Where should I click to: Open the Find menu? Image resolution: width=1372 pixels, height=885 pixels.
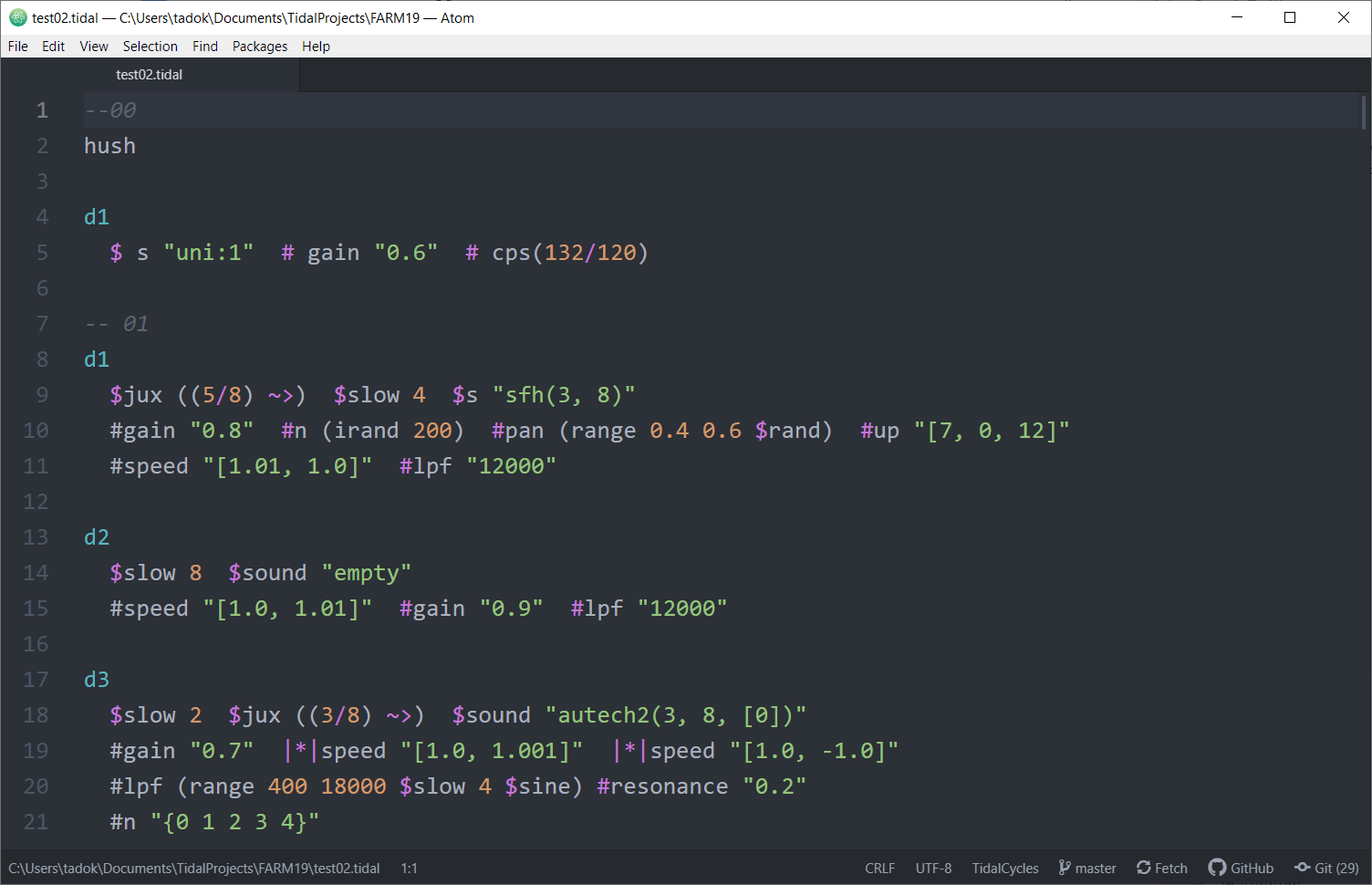point(205,47)
